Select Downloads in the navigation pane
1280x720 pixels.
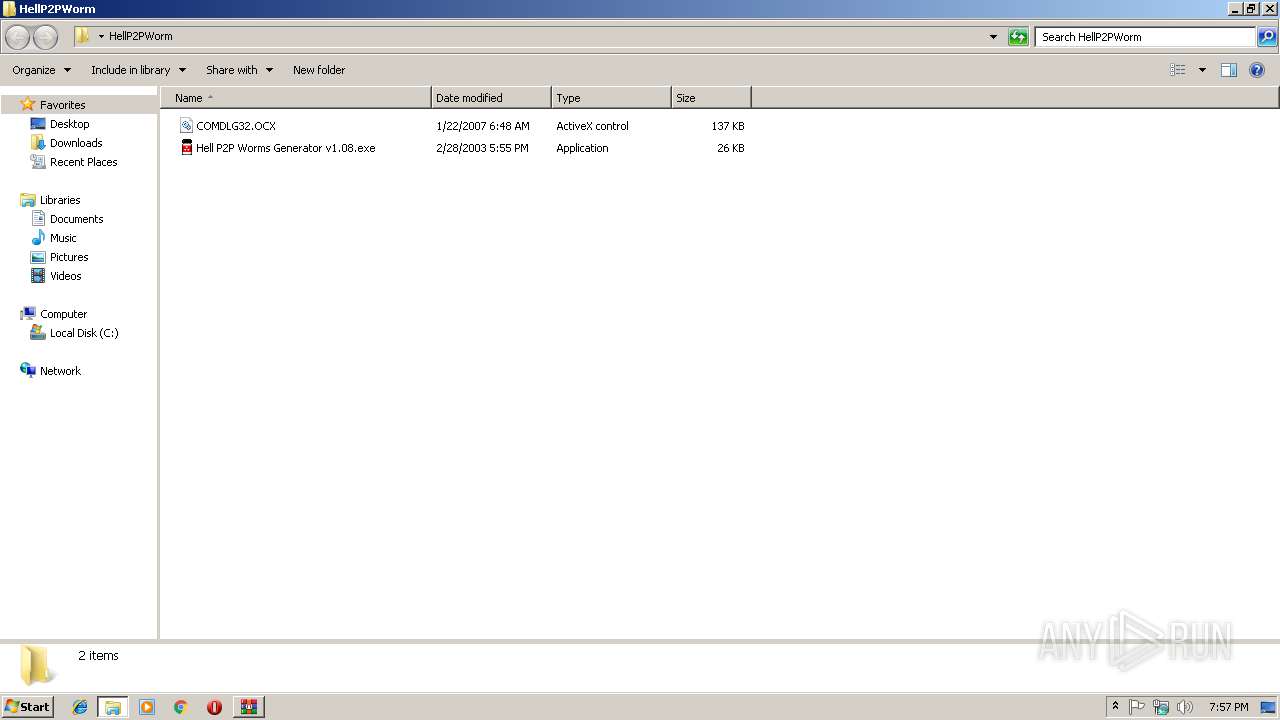pyautogui.click(x=76, y=143)
